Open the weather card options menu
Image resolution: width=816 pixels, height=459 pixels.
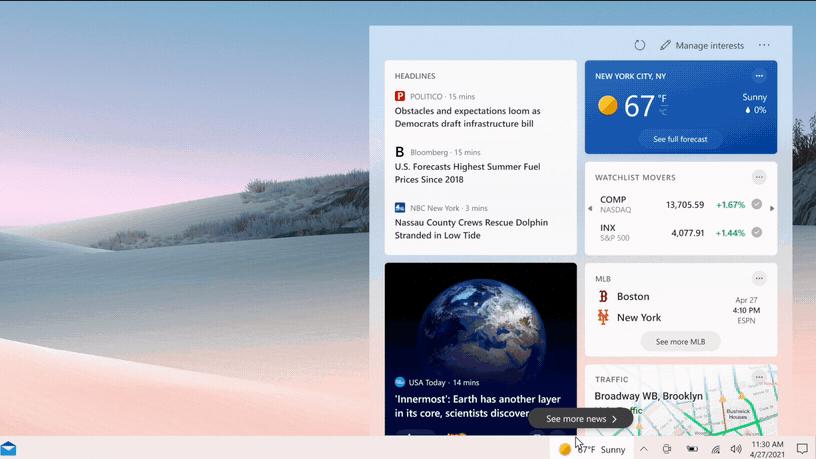point(759,76)
